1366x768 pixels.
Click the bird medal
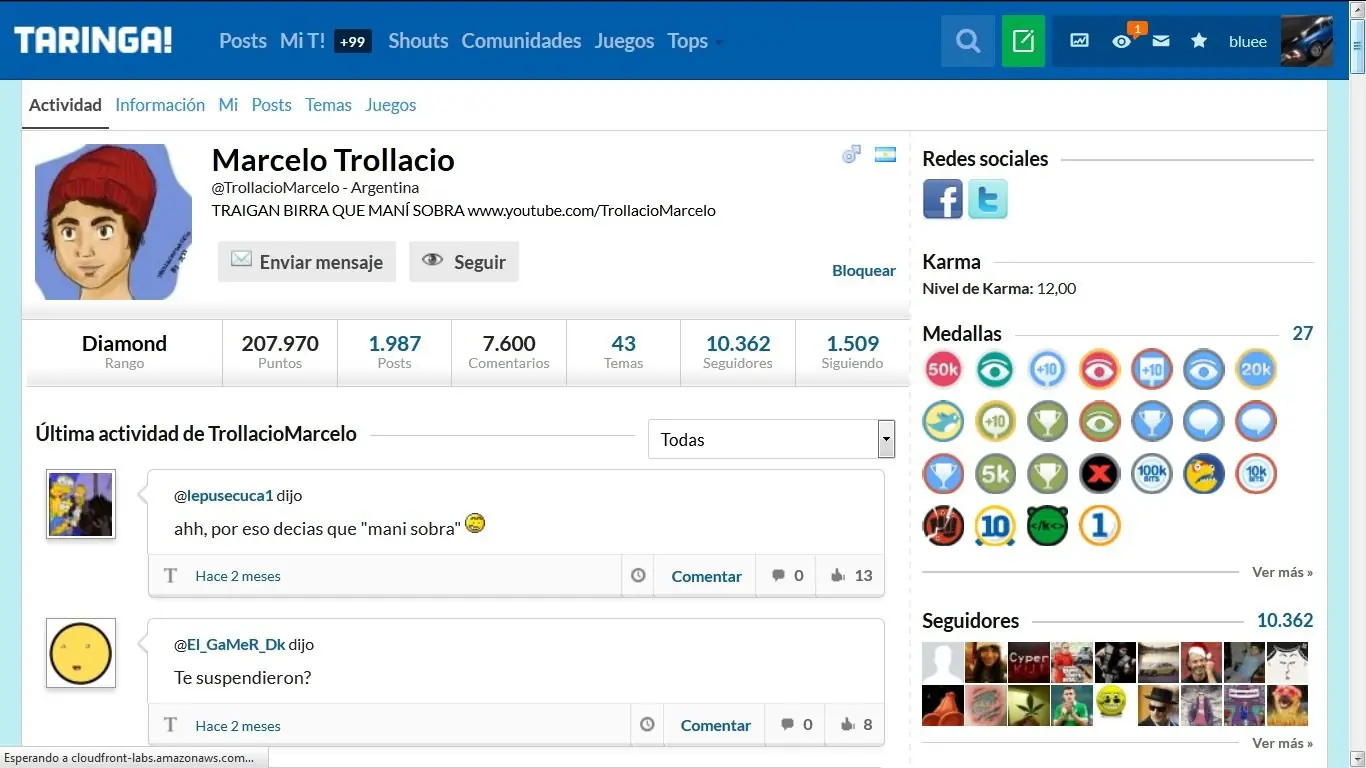tap(943, 422)
